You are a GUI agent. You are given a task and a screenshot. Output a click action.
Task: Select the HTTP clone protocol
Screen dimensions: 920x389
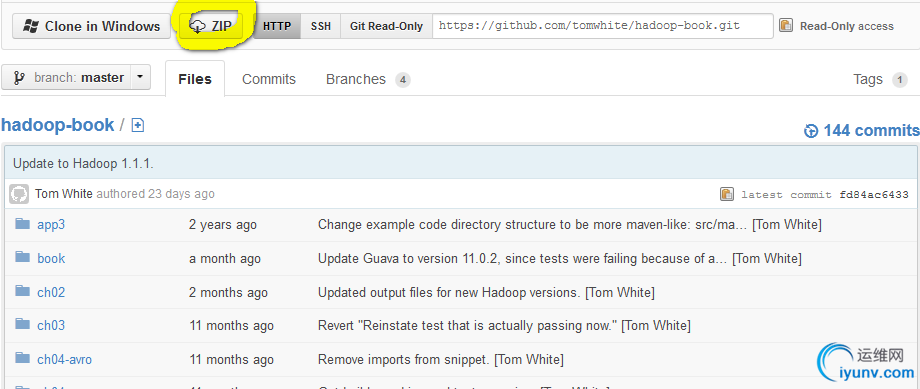277,26
